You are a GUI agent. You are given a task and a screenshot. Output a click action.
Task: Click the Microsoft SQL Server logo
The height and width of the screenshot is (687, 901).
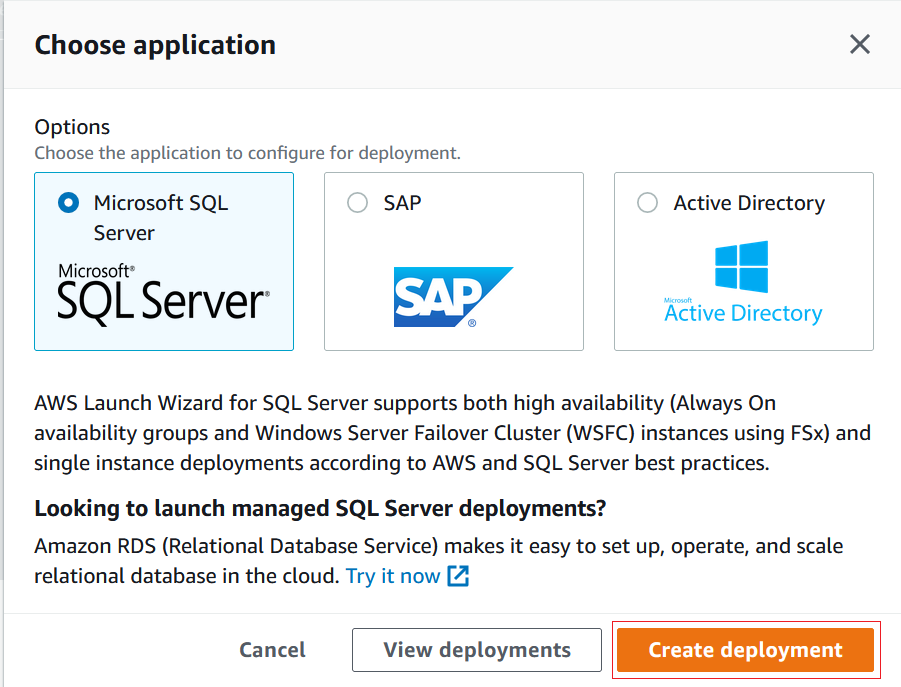163,295
